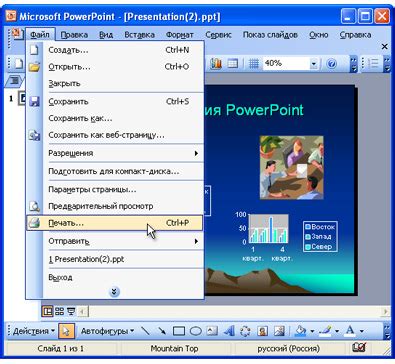Click the spell check status icon
Image resolution: width=395 pixels, height=364 pixels.
pyautogui.click(x=359, y=348)
